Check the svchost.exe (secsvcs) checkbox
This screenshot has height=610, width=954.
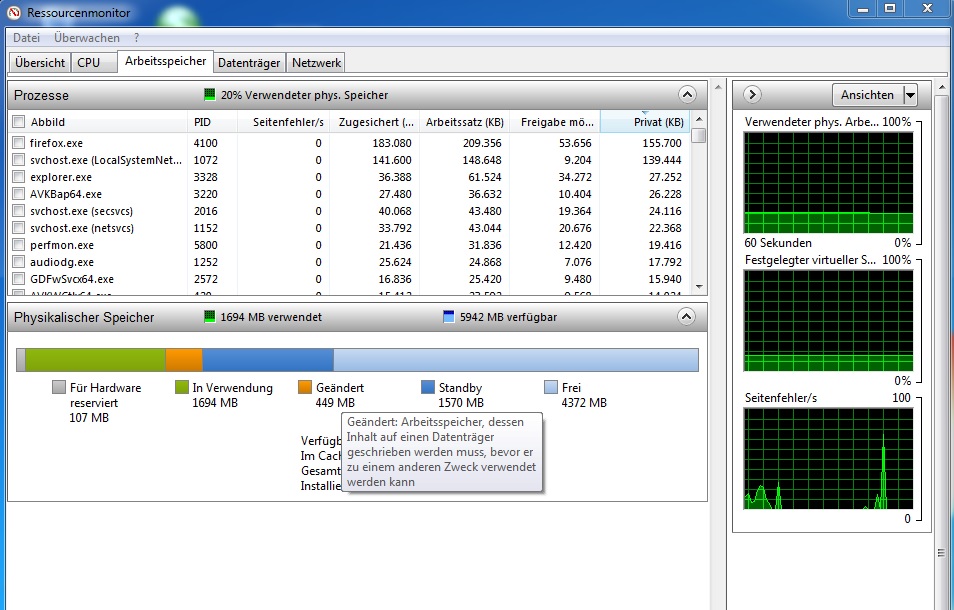(x=19, y=210)
